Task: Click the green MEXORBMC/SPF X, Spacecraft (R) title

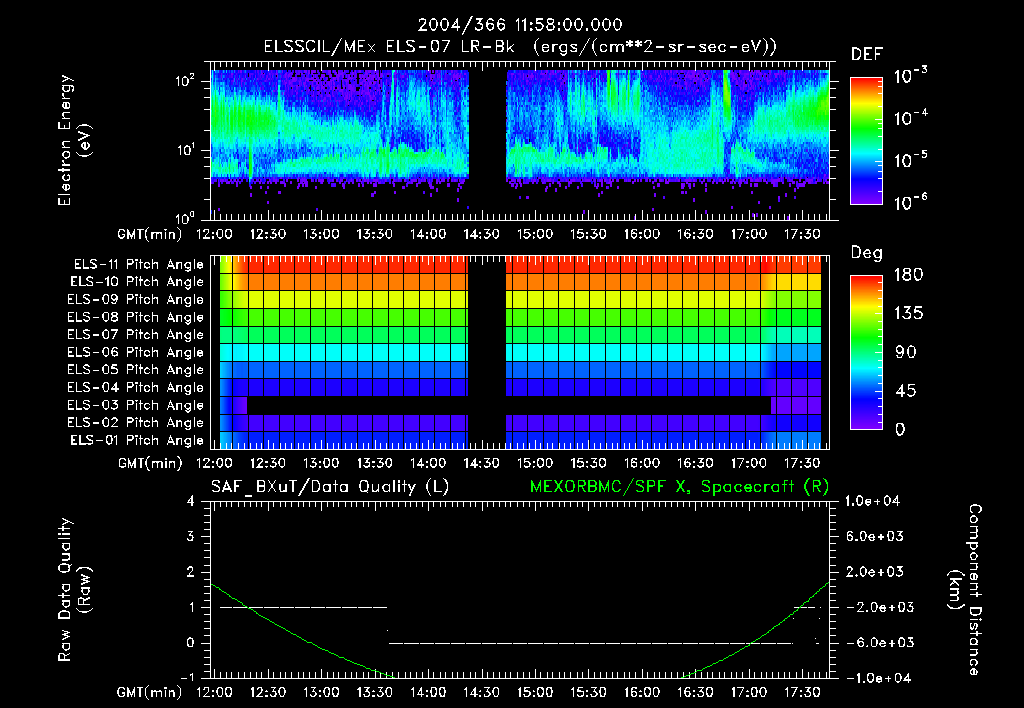Action: [679, 487]
